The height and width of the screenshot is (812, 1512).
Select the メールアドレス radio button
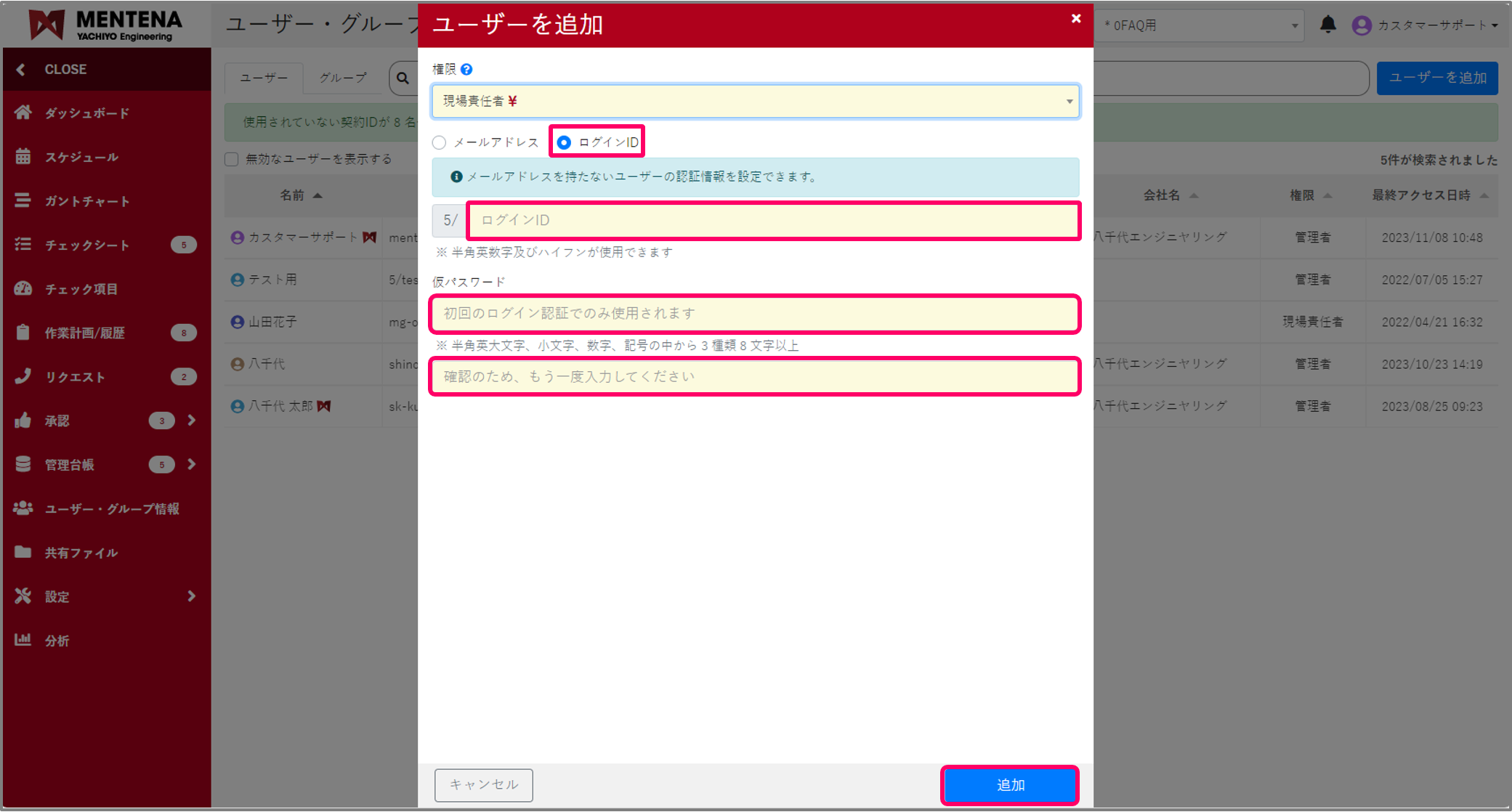coord(439,142)
